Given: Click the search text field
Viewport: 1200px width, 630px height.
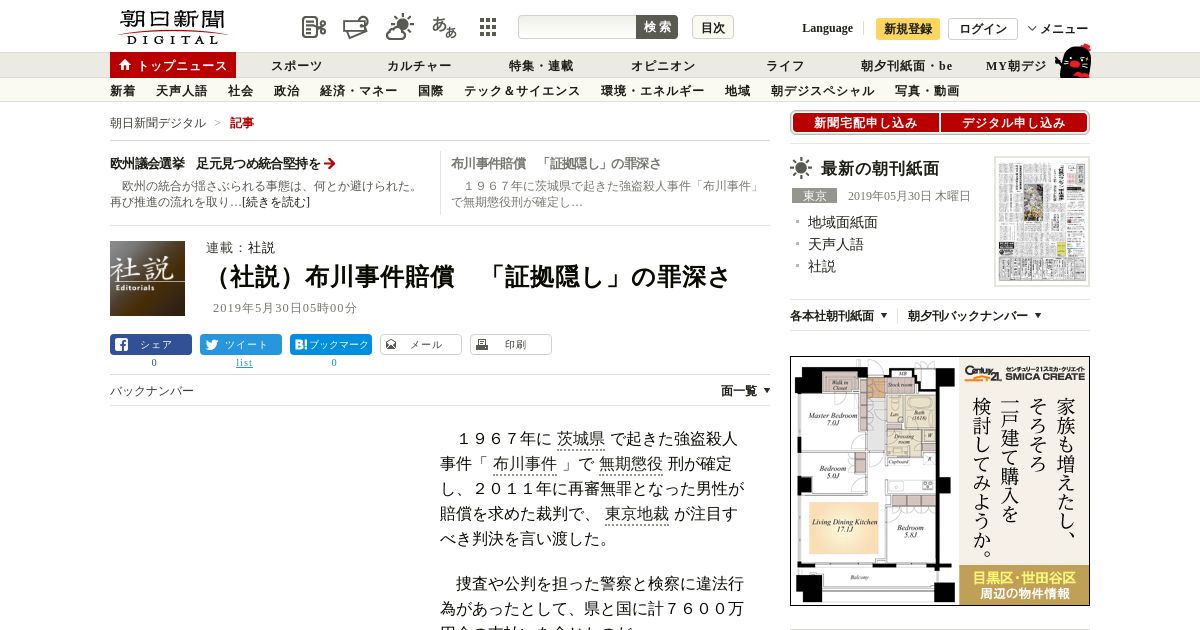Looking at the screenshot, I should [x=577, y=27].
